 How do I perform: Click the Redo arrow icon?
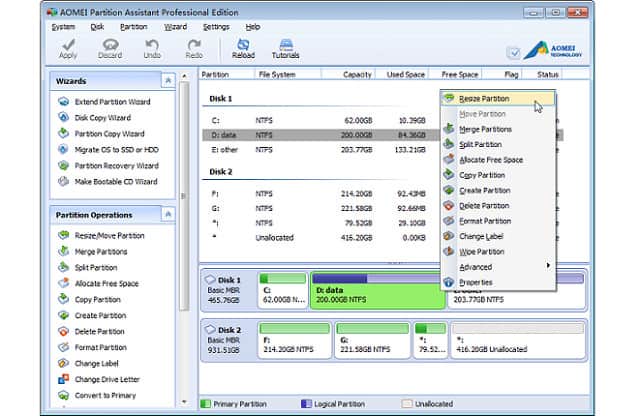point(194,45)
